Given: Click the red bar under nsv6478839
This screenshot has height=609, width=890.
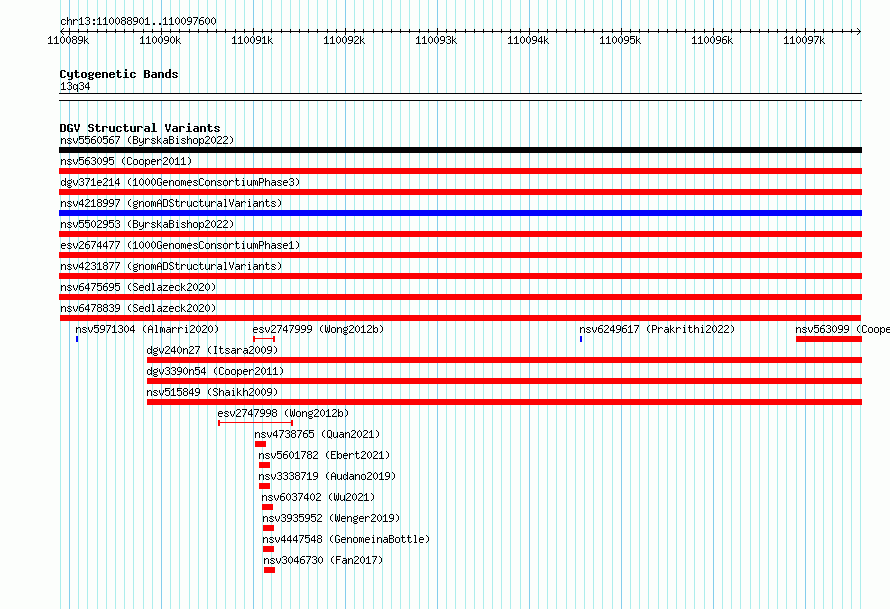Looking at the screenshot, I should click(x=460, y=318).
